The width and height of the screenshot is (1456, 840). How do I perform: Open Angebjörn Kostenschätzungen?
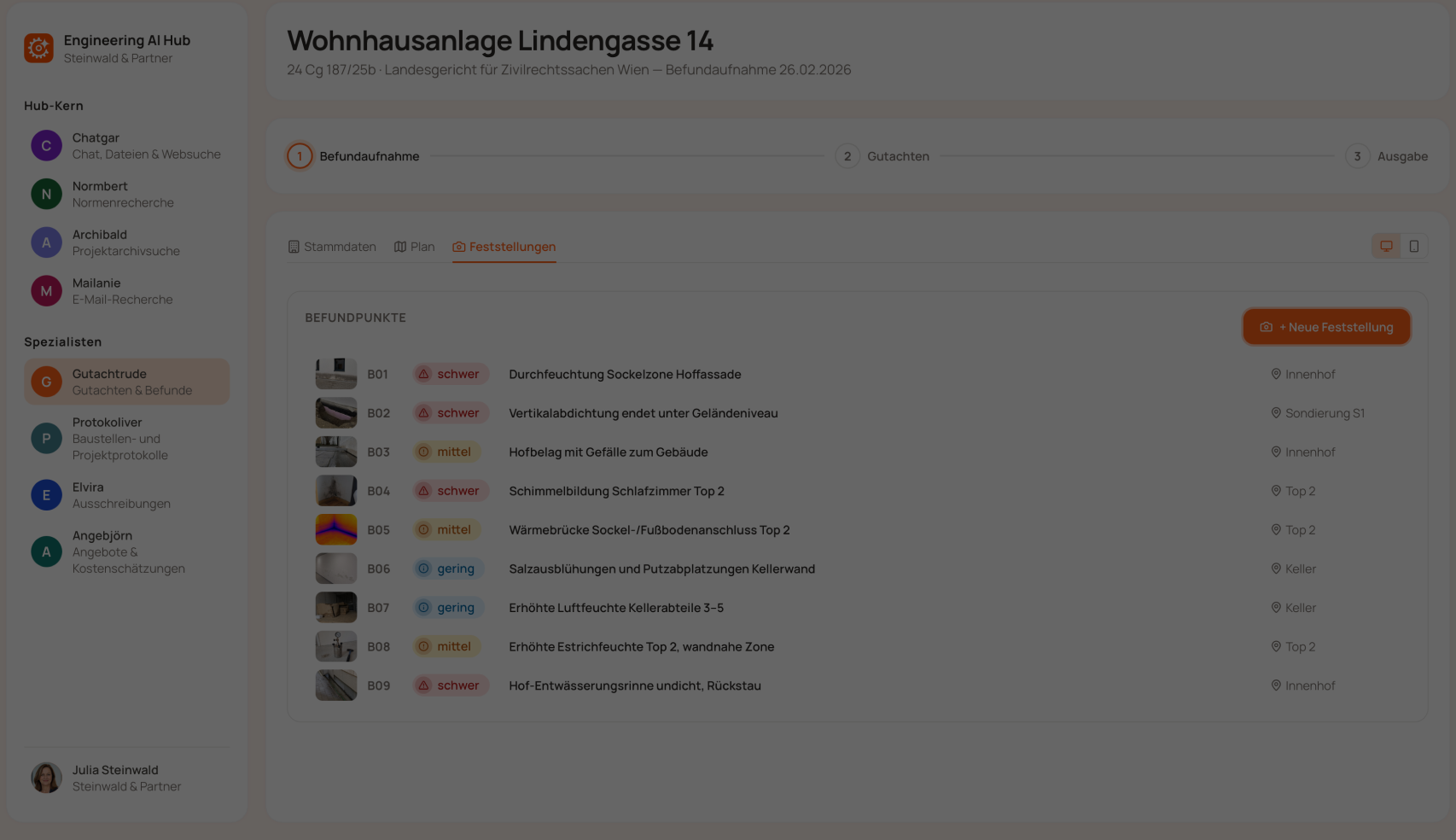(126, 552)
